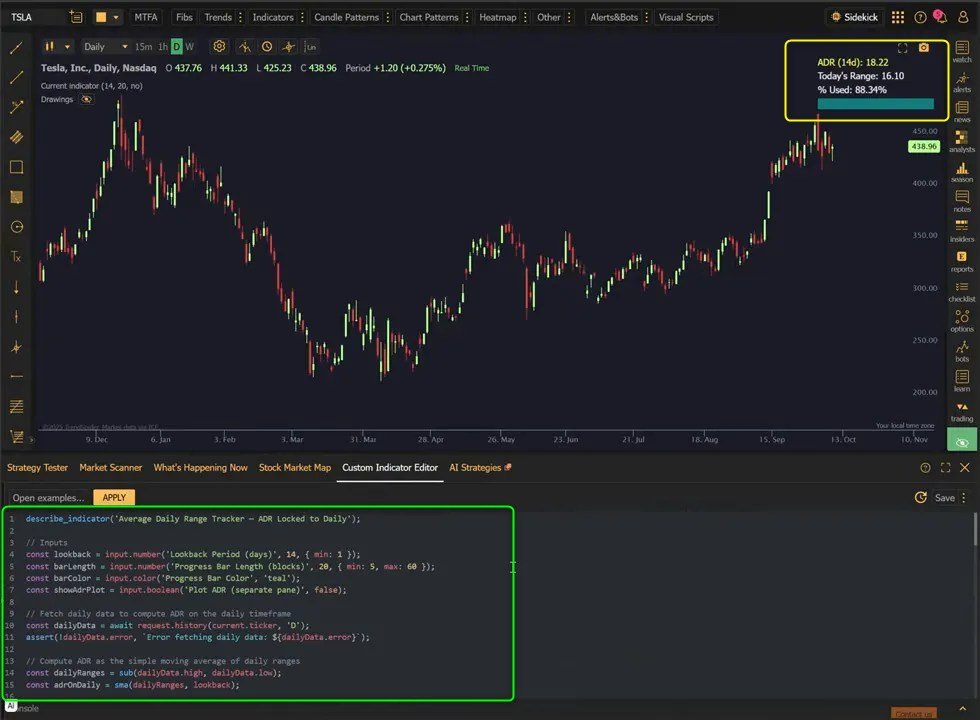Select the text annotation tool

(x=16, y=256)
